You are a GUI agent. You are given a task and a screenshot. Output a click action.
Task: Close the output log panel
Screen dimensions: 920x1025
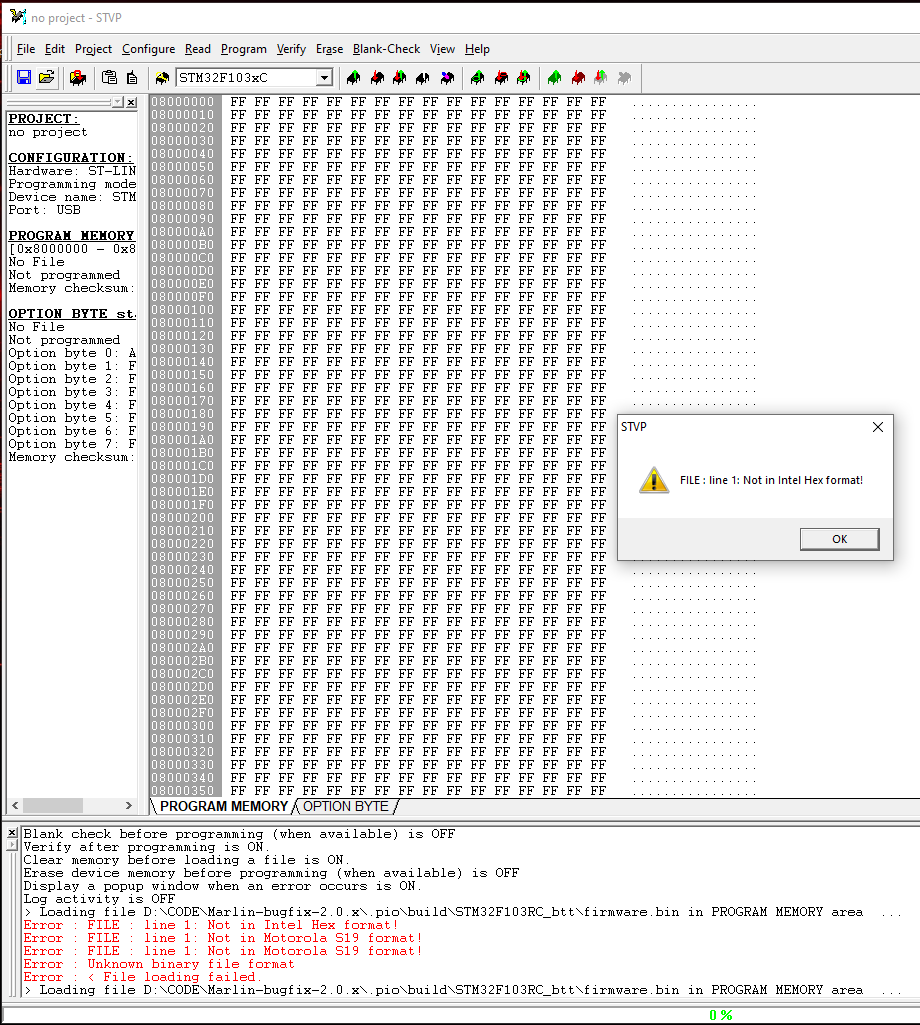(12, 833)
